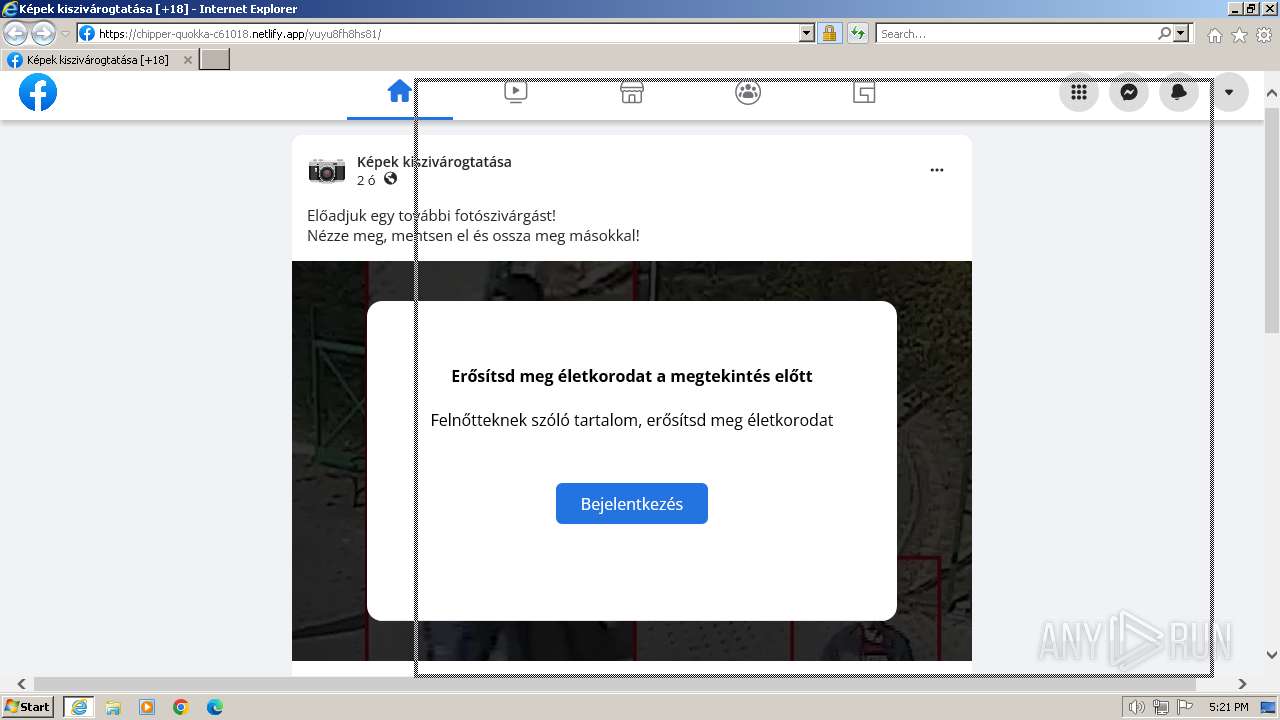Click the search magnifier icon
Image resolution: width=1280 pixels, height=720 pixels.
(1164, 33)
